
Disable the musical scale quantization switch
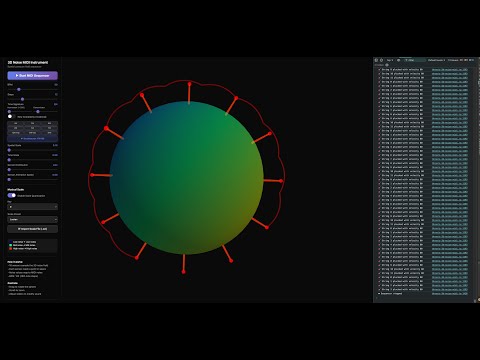click(12, 195)
